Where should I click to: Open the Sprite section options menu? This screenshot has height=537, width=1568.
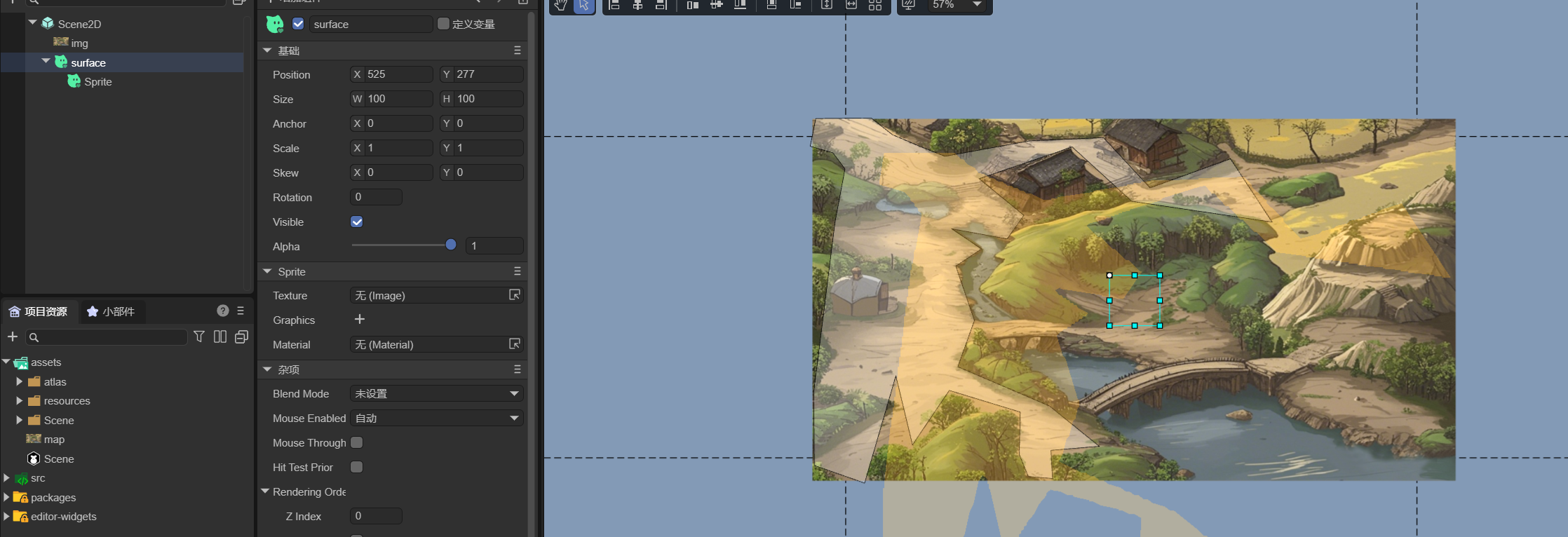pos(518,271)
